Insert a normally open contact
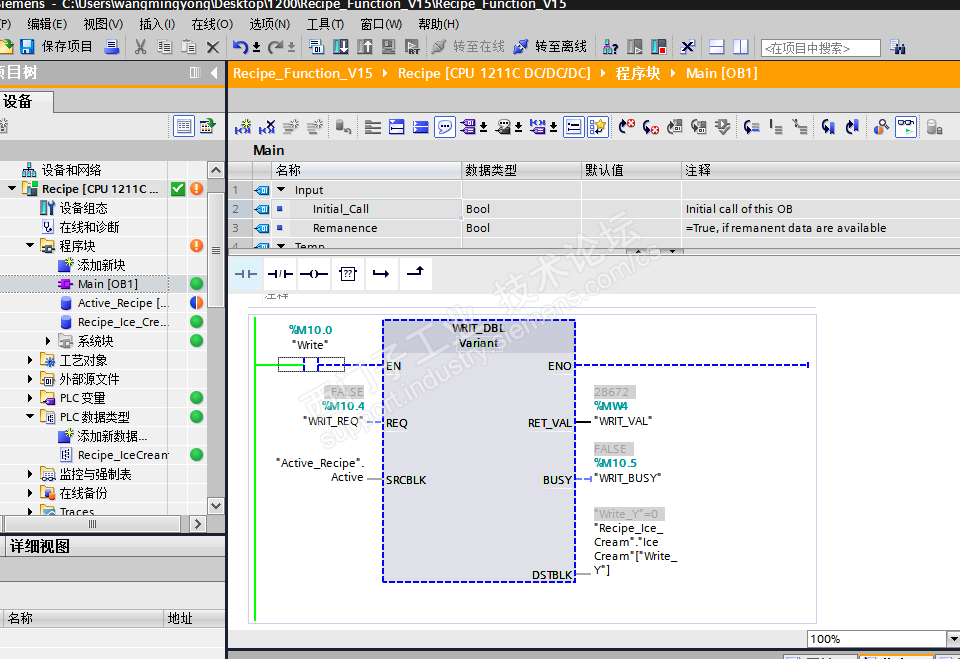960x659 pixels. (245, 273)
